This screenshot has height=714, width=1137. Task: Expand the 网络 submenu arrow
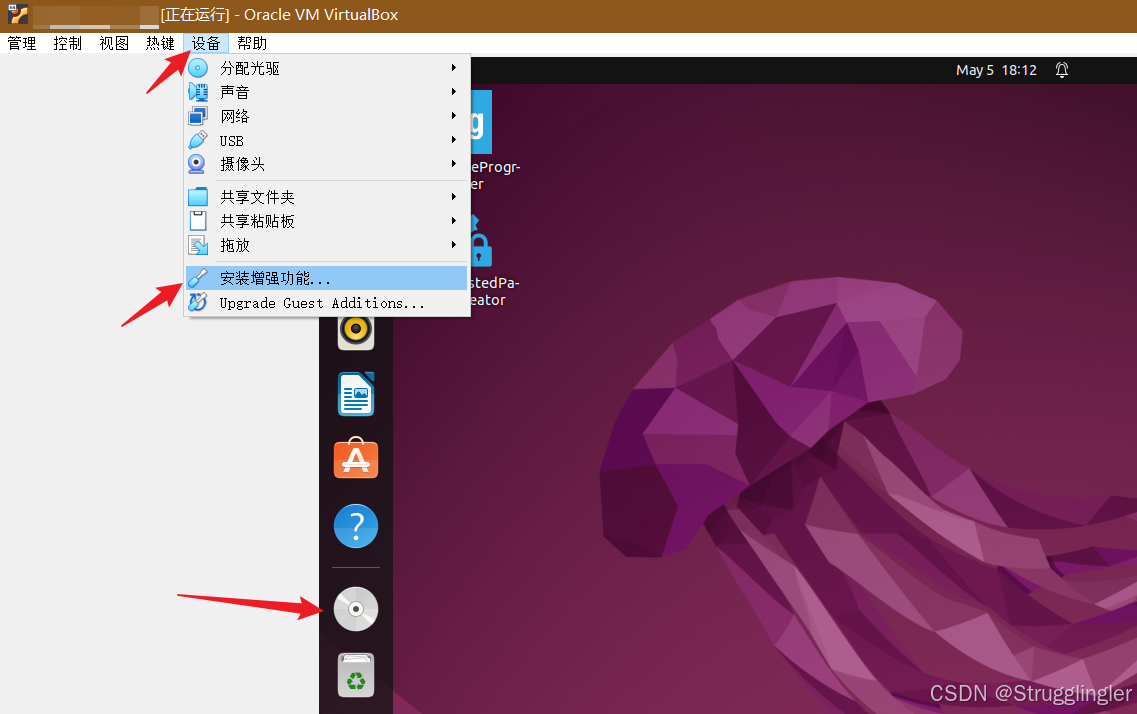454,115
